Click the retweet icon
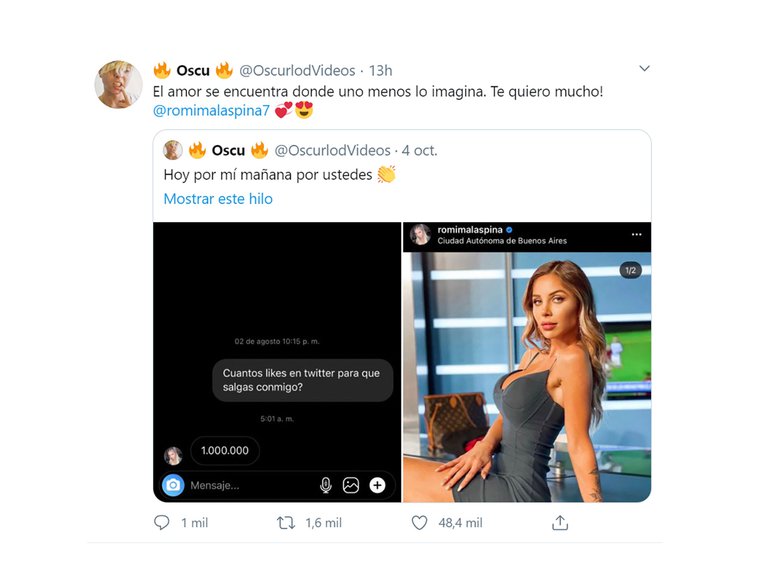The image size is (768, 576). [285, 522]
